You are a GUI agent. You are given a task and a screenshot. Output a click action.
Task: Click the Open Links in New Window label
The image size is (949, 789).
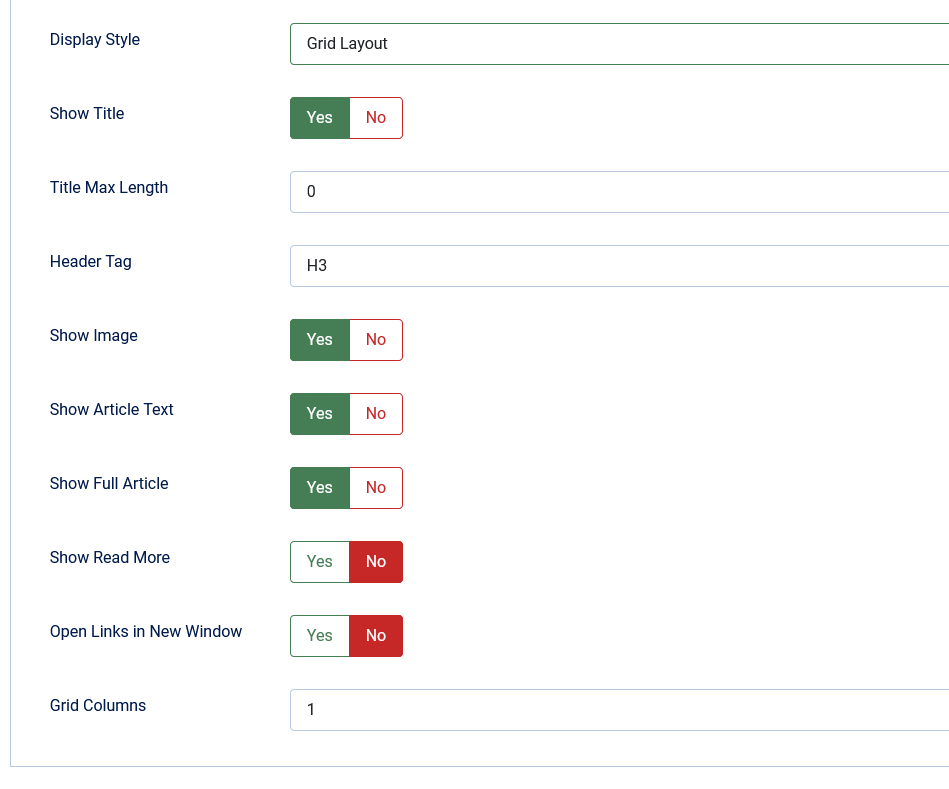pos(146,631)
